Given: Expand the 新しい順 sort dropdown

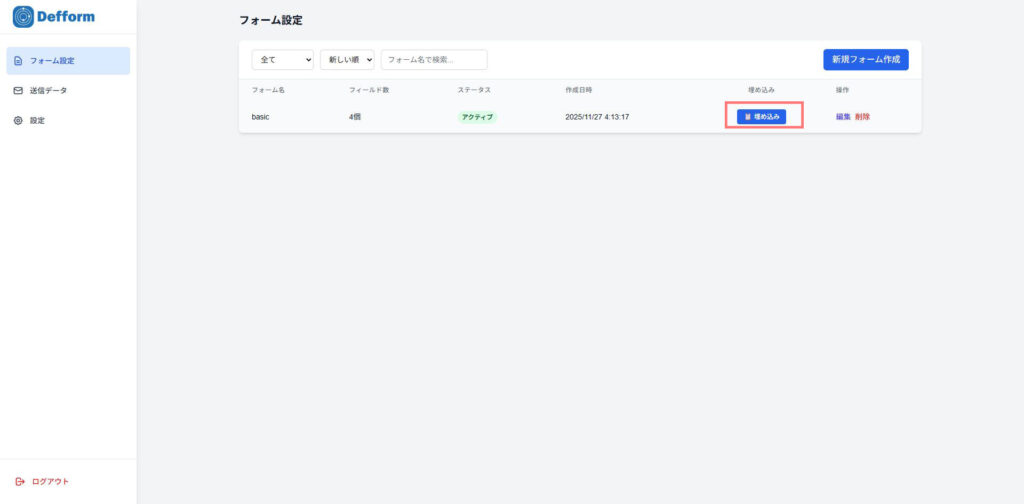Looking at the screenshot, I should tap(347, 60).
